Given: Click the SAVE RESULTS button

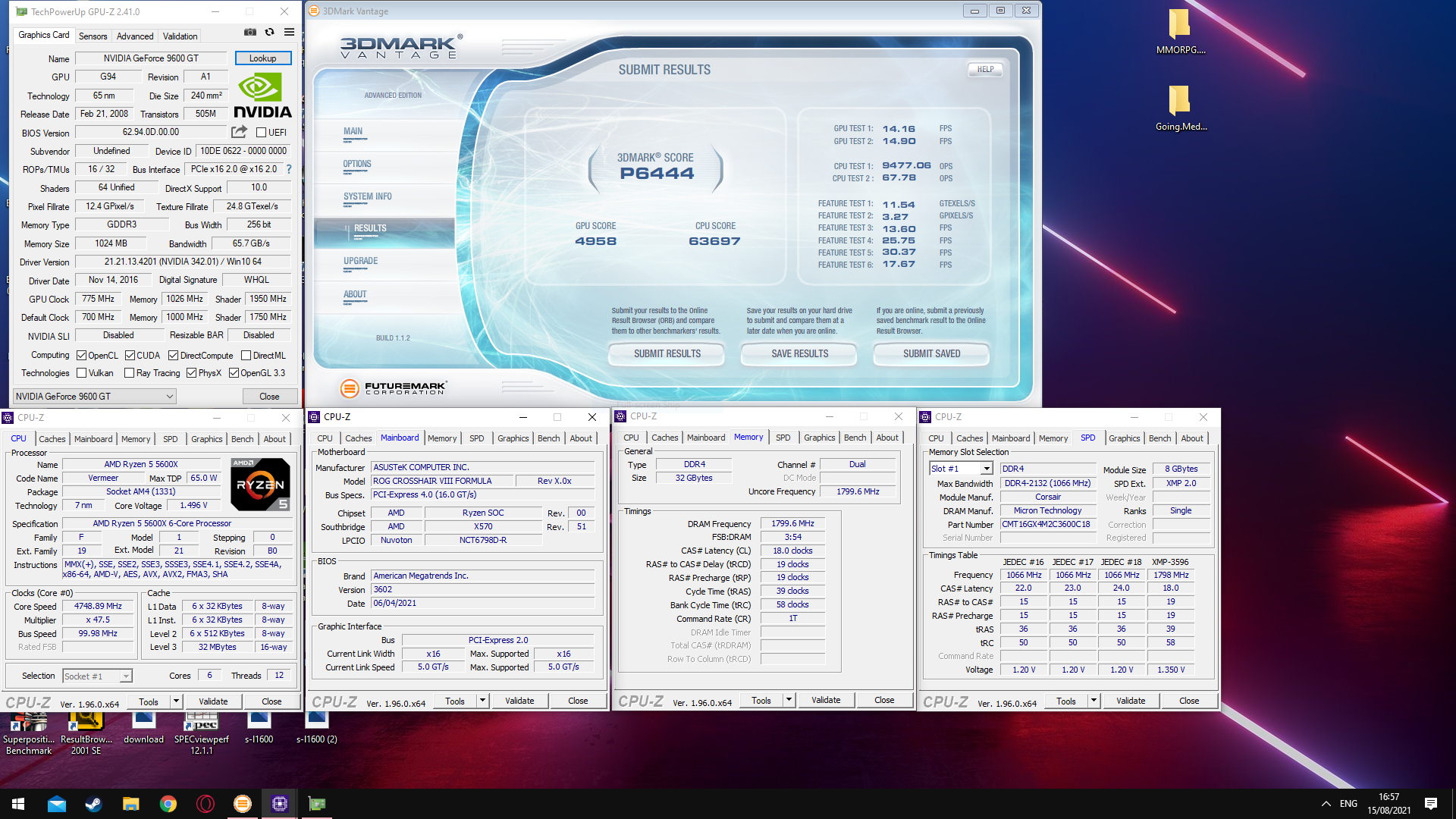Looking at the screenshot, I should [x=799, y=354].
